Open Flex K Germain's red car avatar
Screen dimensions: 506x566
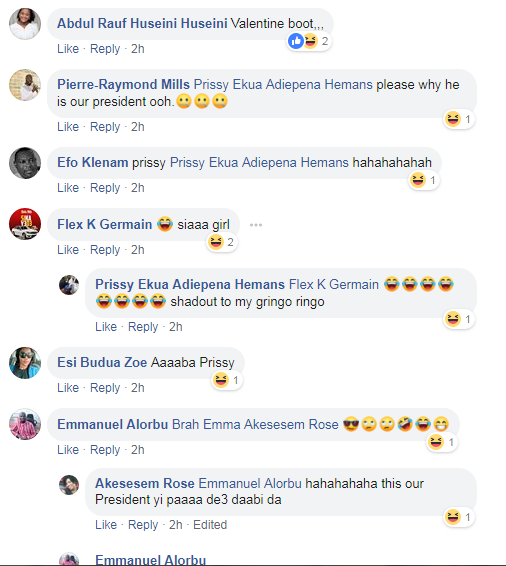click(x=25, y=224)
